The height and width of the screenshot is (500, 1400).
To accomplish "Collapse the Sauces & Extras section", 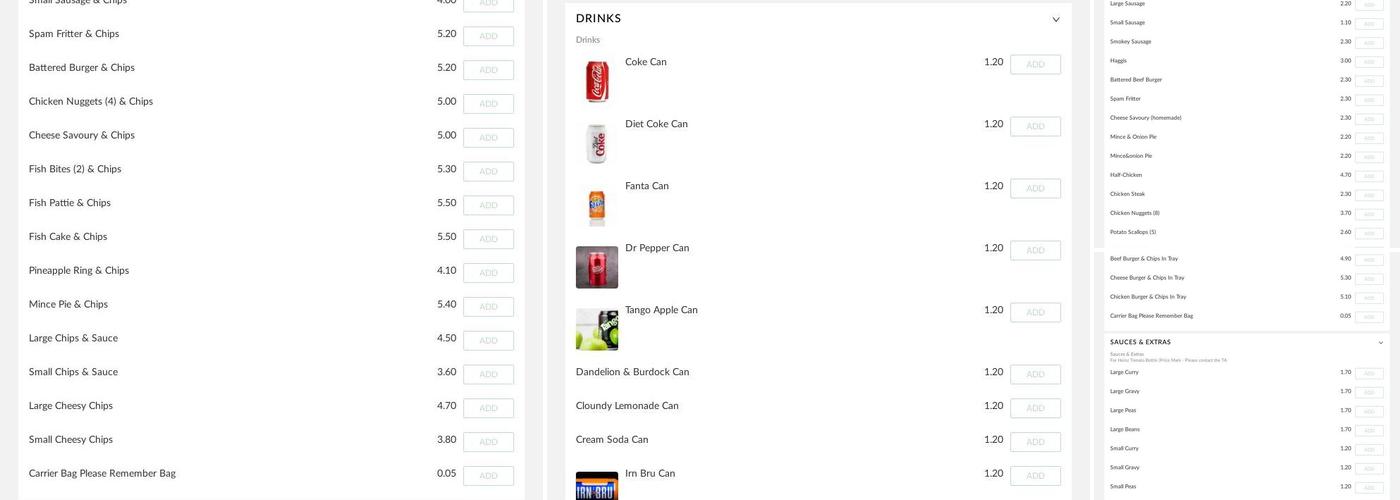I will point(1381,343).
